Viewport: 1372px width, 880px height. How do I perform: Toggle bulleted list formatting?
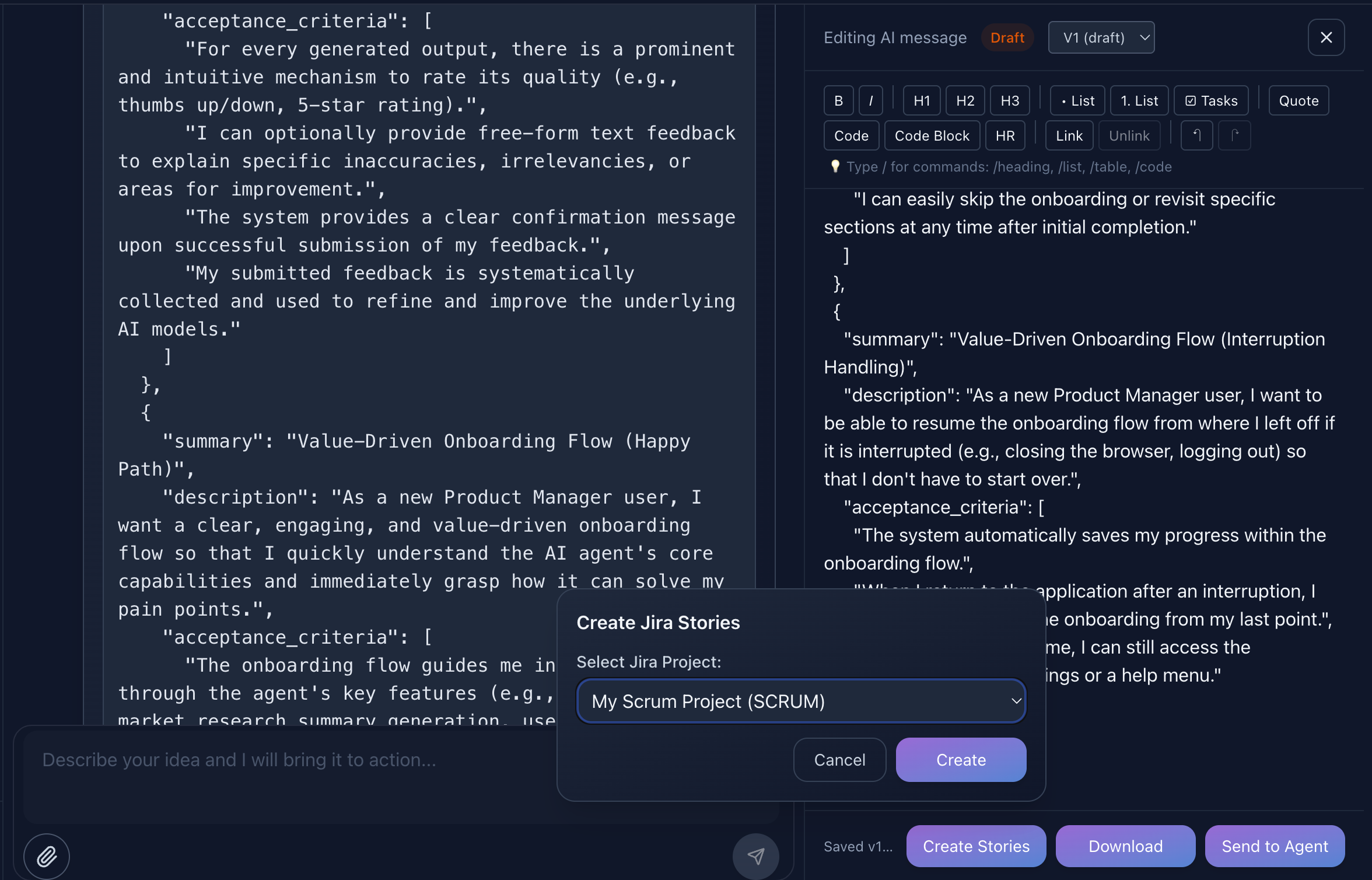1076,100
